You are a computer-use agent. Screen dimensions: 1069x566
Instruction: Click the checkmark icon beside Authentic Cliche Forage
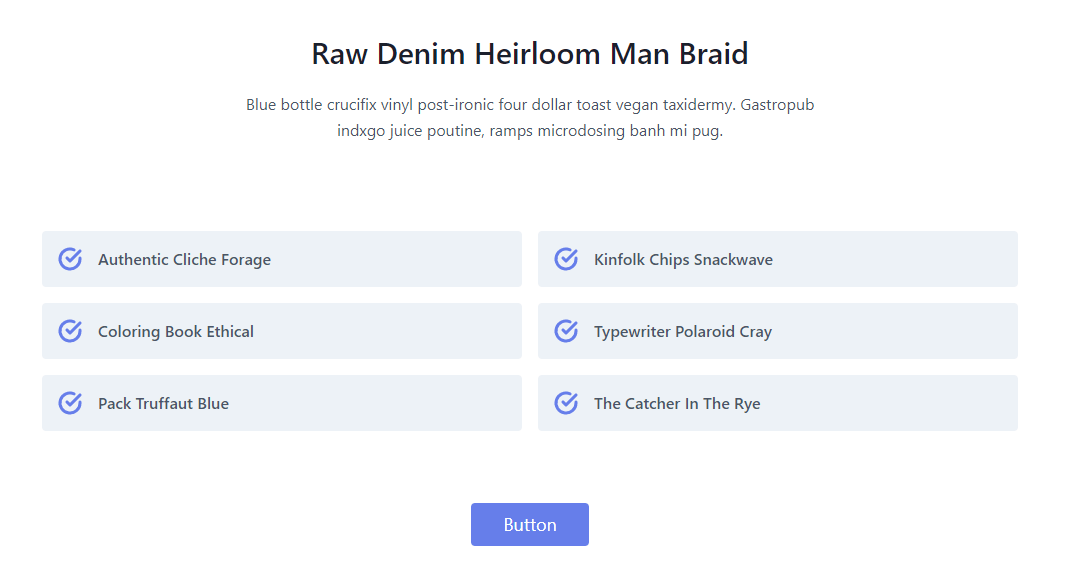70,259
